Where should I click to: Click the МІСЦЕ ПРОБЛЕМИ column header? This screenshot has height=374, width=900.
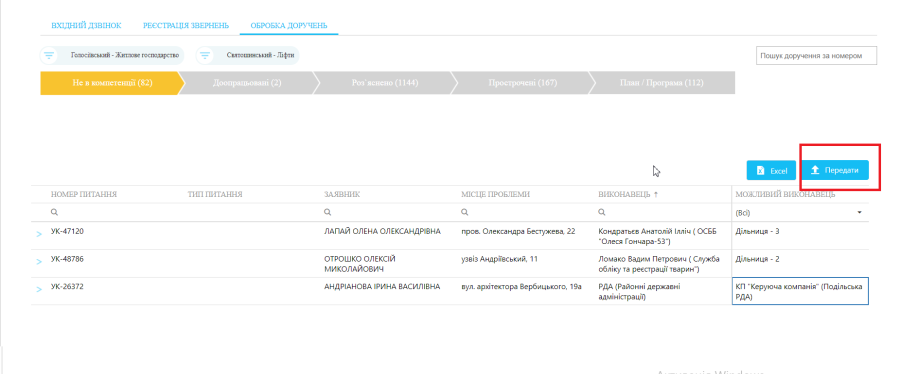pos(495,194)
